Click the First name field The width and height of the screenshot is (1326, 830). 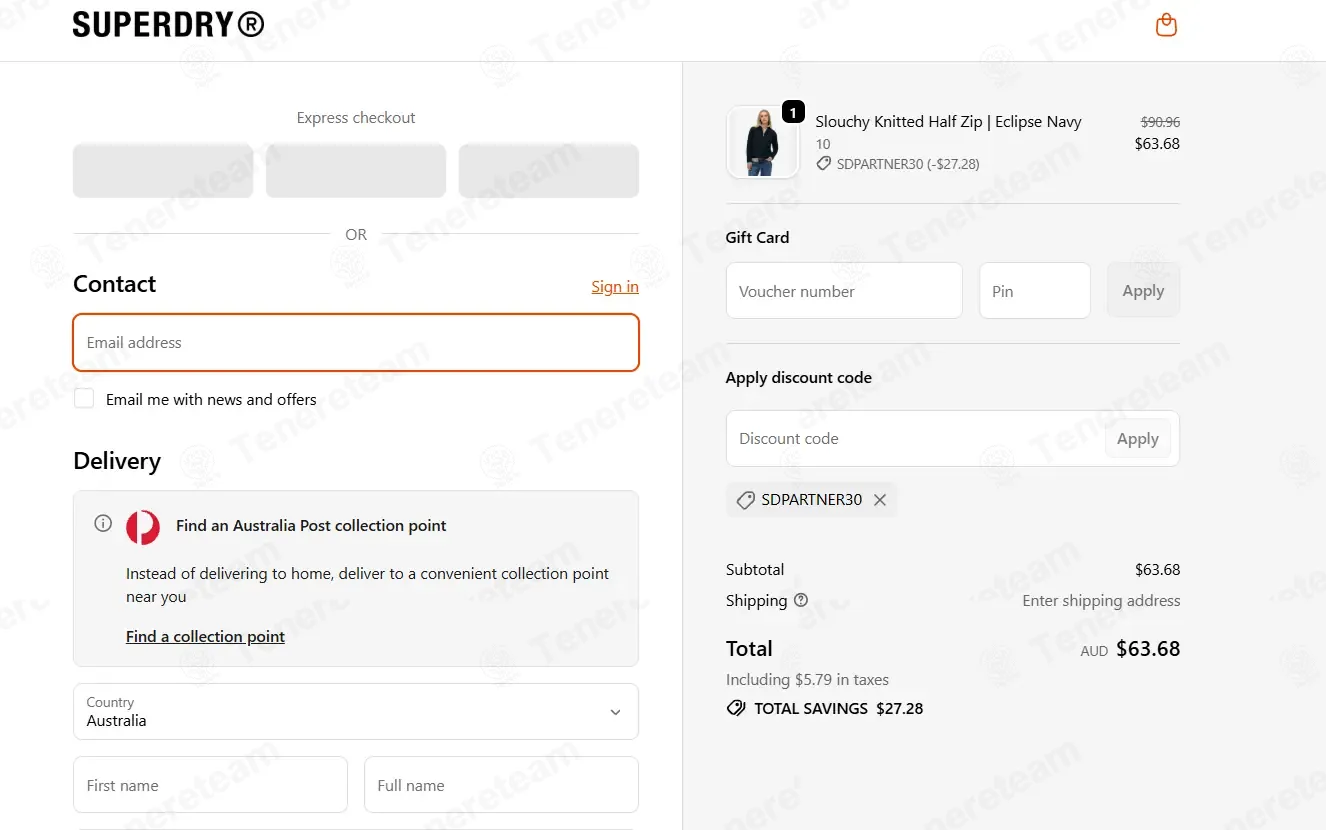pos(210,785)
